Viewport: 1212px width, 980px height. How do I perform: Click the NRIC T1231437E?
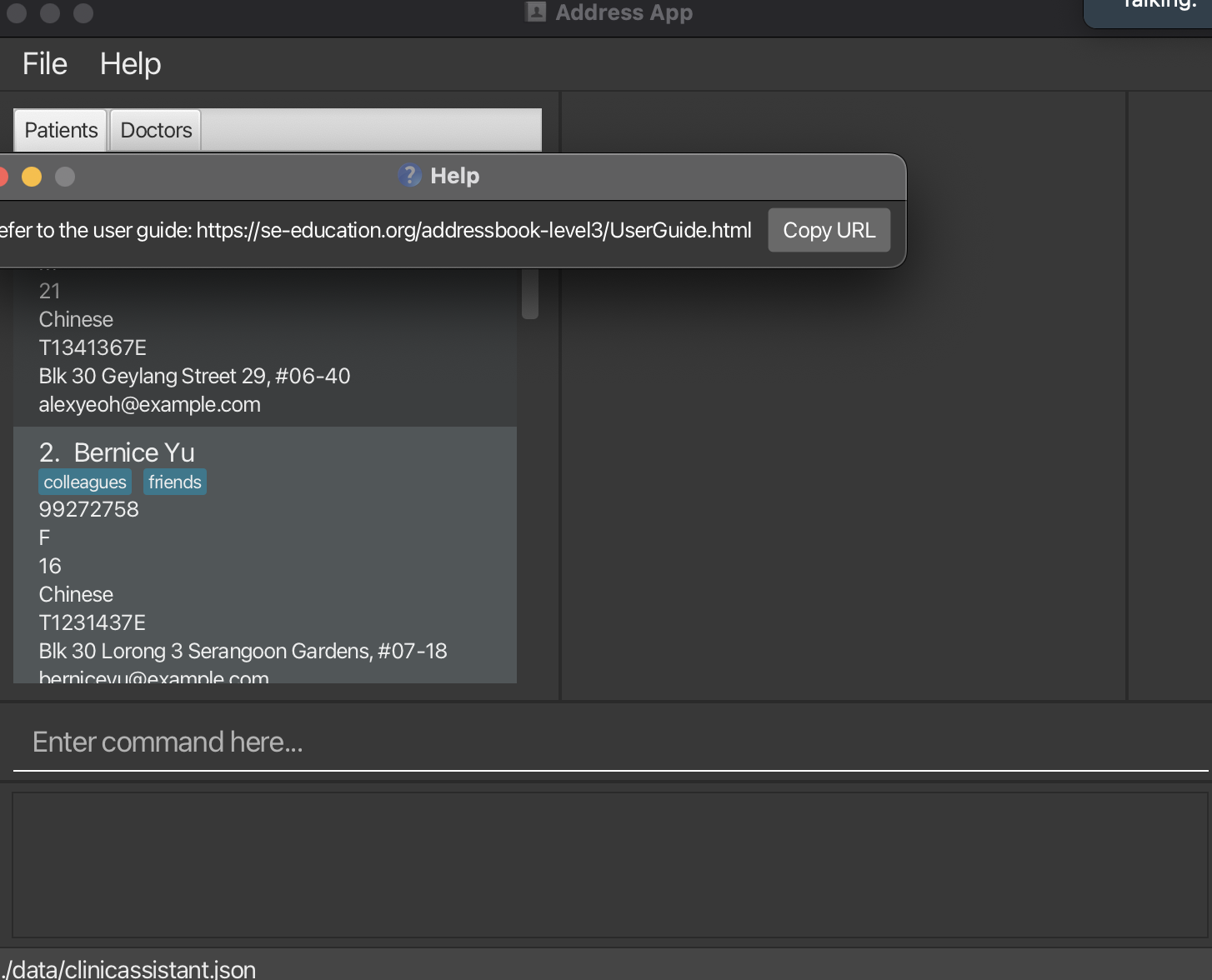pos(93,622)
